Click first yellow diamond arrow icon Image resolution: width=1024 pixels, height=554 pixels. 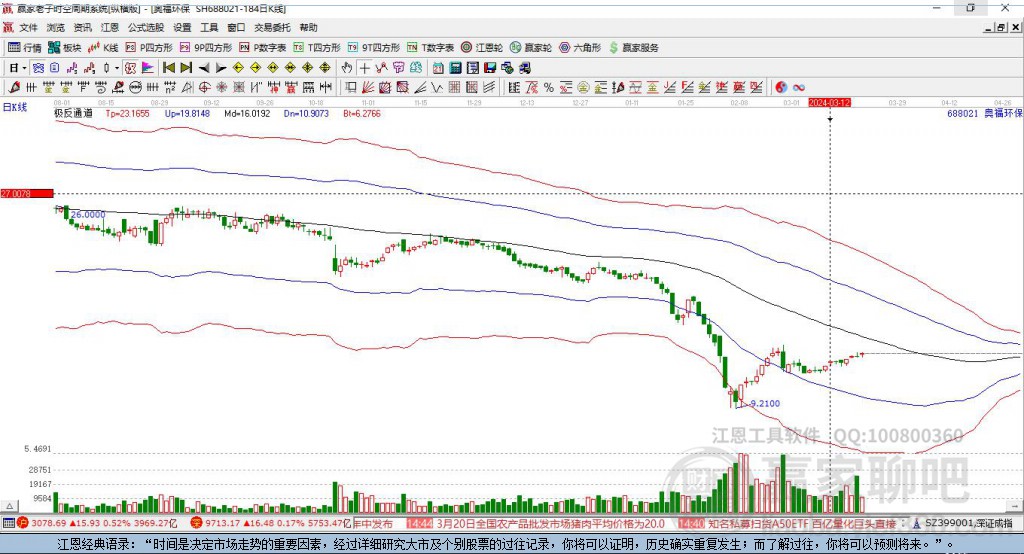238,68
